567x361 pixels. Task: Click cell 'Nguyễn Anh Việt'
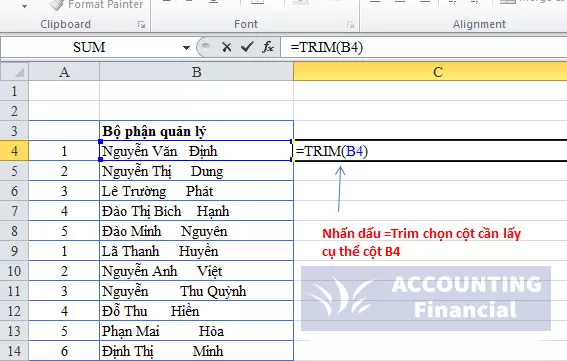[196, 271]
